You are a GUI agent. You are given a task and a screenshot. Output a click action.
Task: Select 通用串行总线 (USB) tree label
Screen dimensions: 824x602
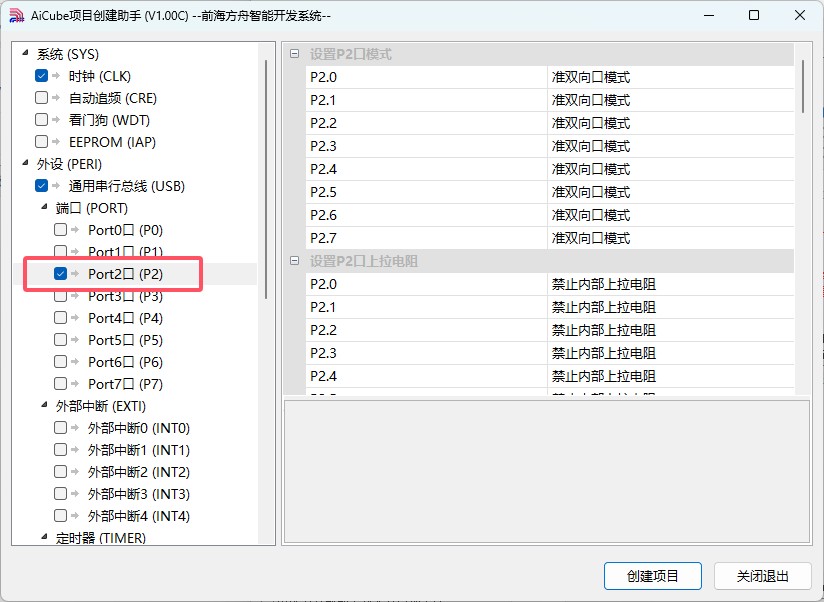(x=127, y=186)
